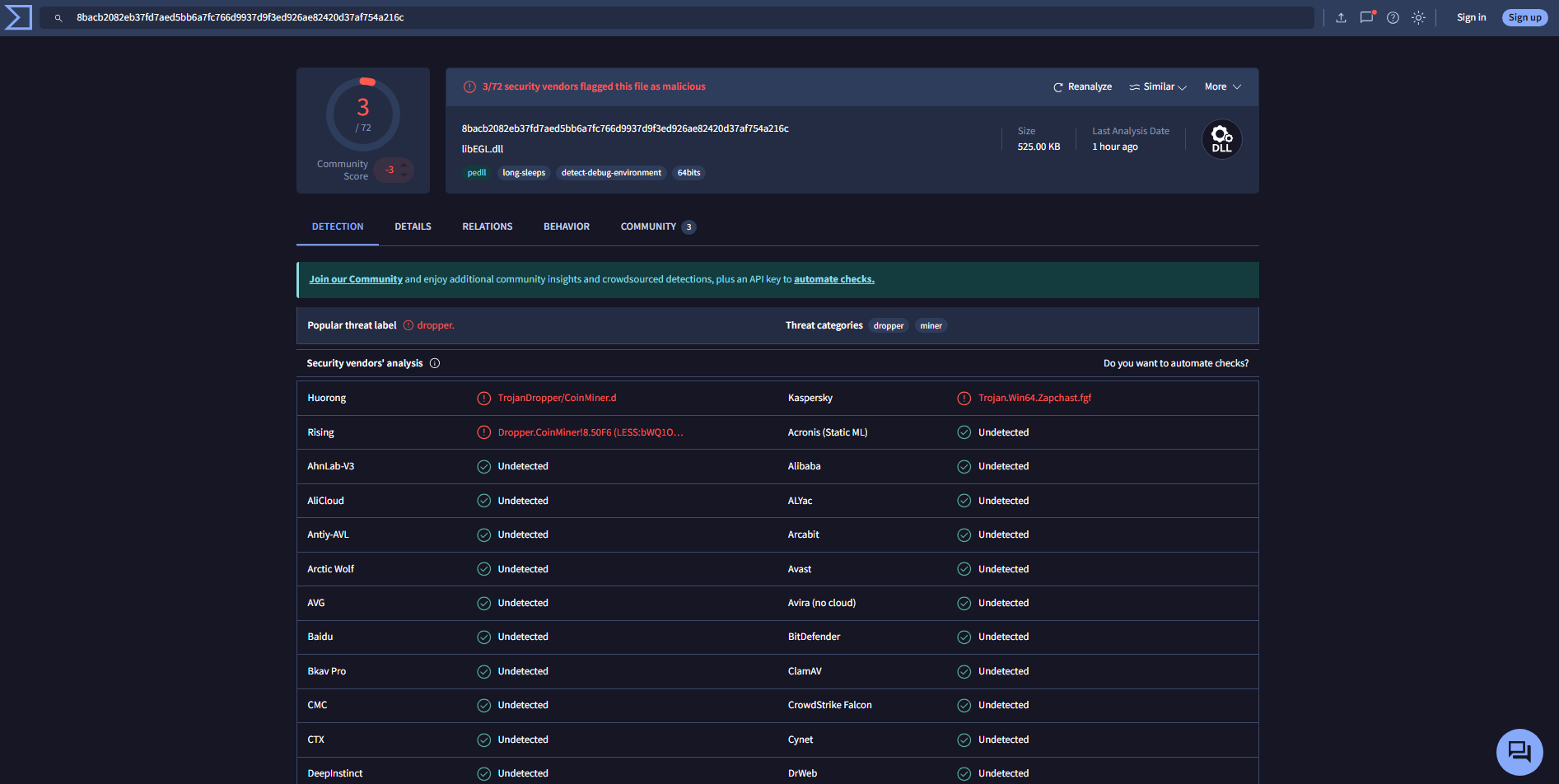Follow the Join our Community link

point(356,279)
